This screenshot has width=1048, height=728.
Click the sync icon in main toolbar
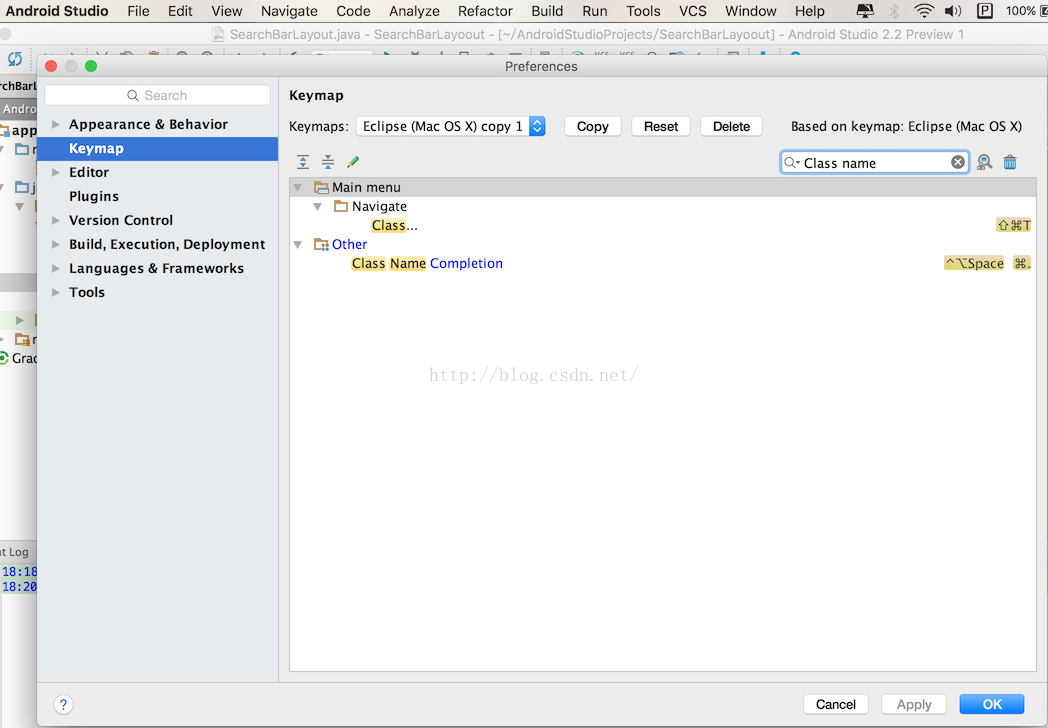(x=15, y=59)
